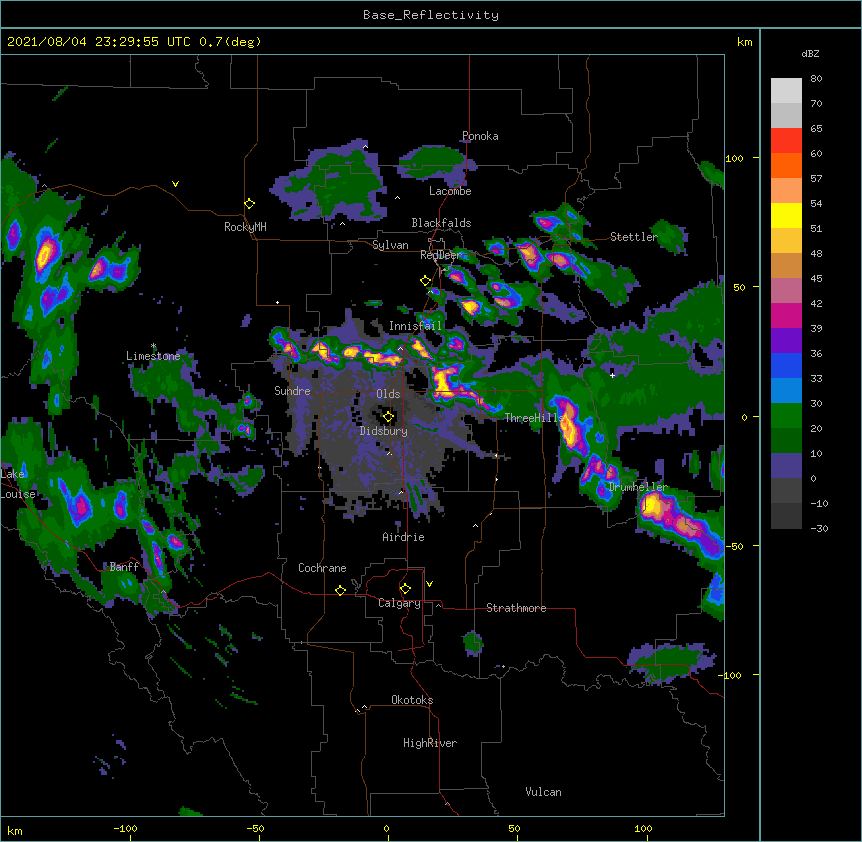Select the radar site diamond between Olds and Didsbury

[x=389, y=417]
